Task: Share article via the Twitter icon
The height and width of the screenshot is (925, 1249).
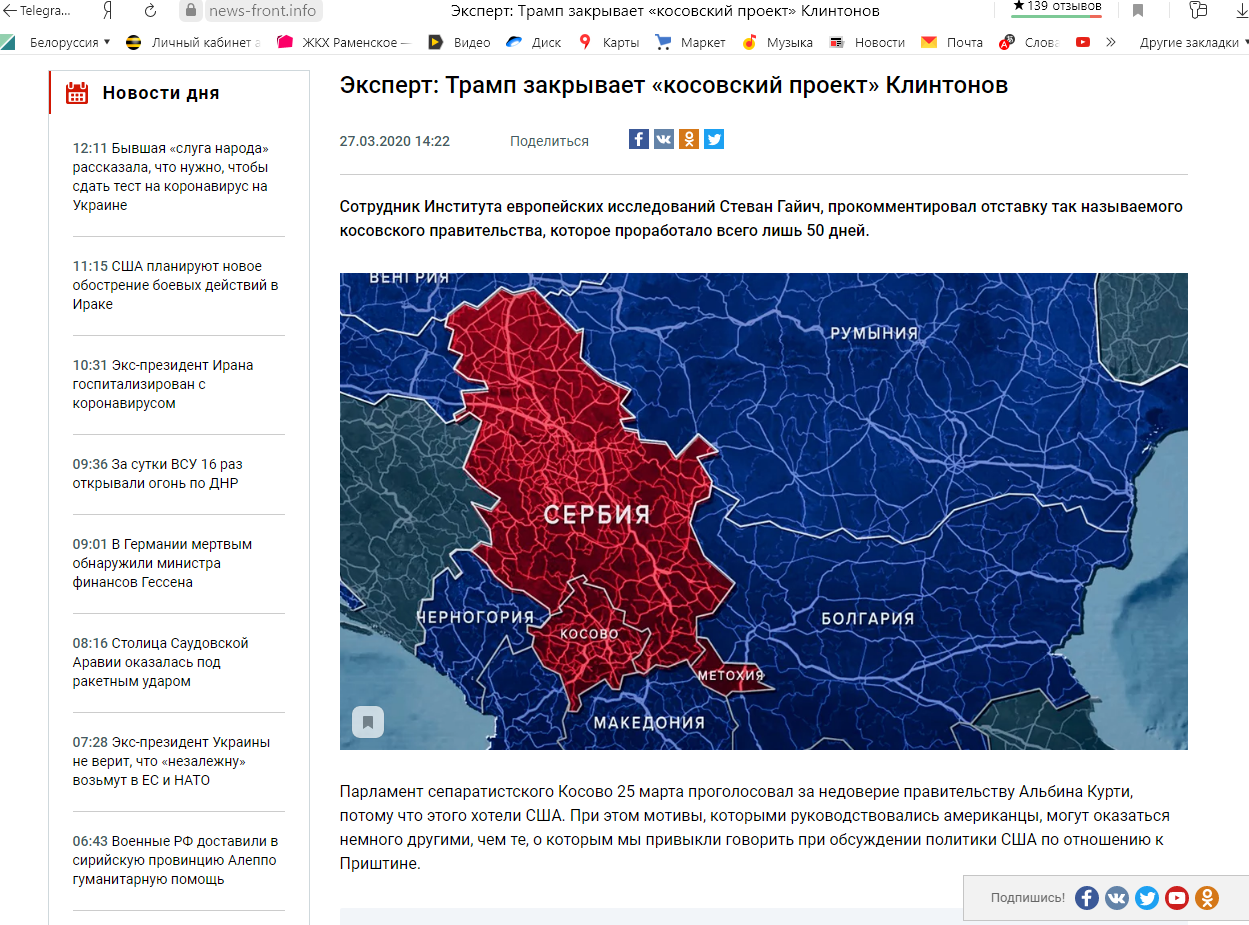Action: 714,140
